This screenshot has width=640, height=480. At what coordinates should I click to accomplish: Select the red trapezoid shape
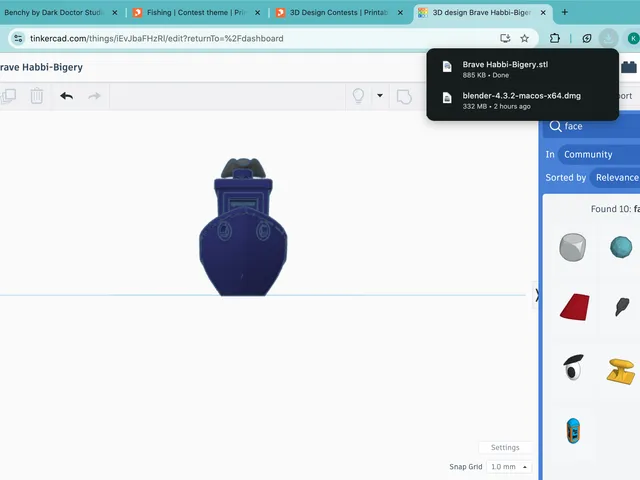coord(575,307)
